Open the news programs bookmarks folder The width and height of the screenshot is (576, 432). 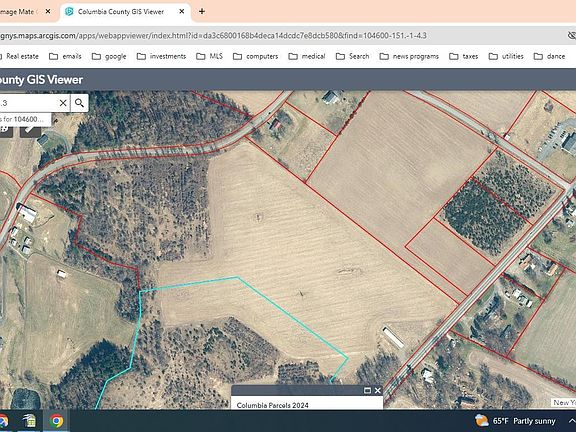click(x=409, y=56)
